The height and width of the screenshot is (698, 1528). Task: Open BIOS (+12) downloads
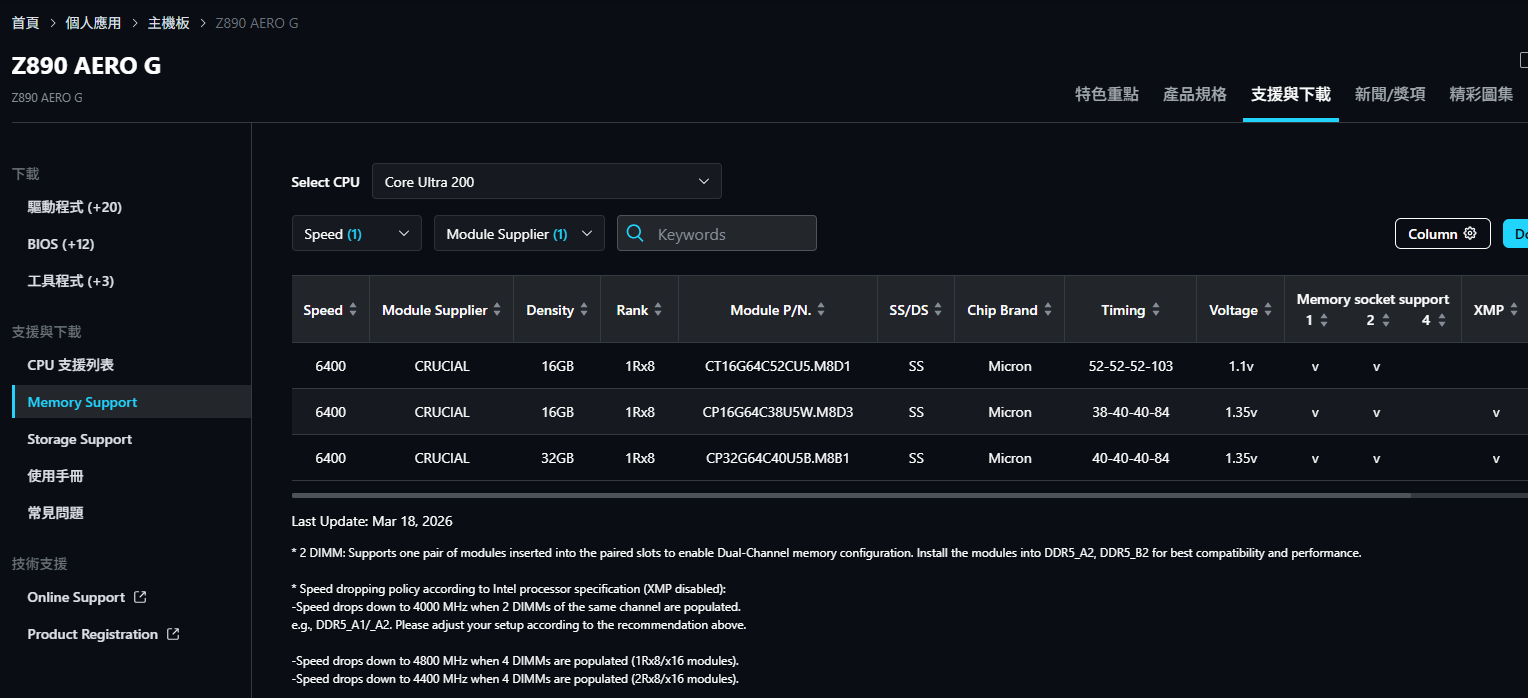pos(61,244)
